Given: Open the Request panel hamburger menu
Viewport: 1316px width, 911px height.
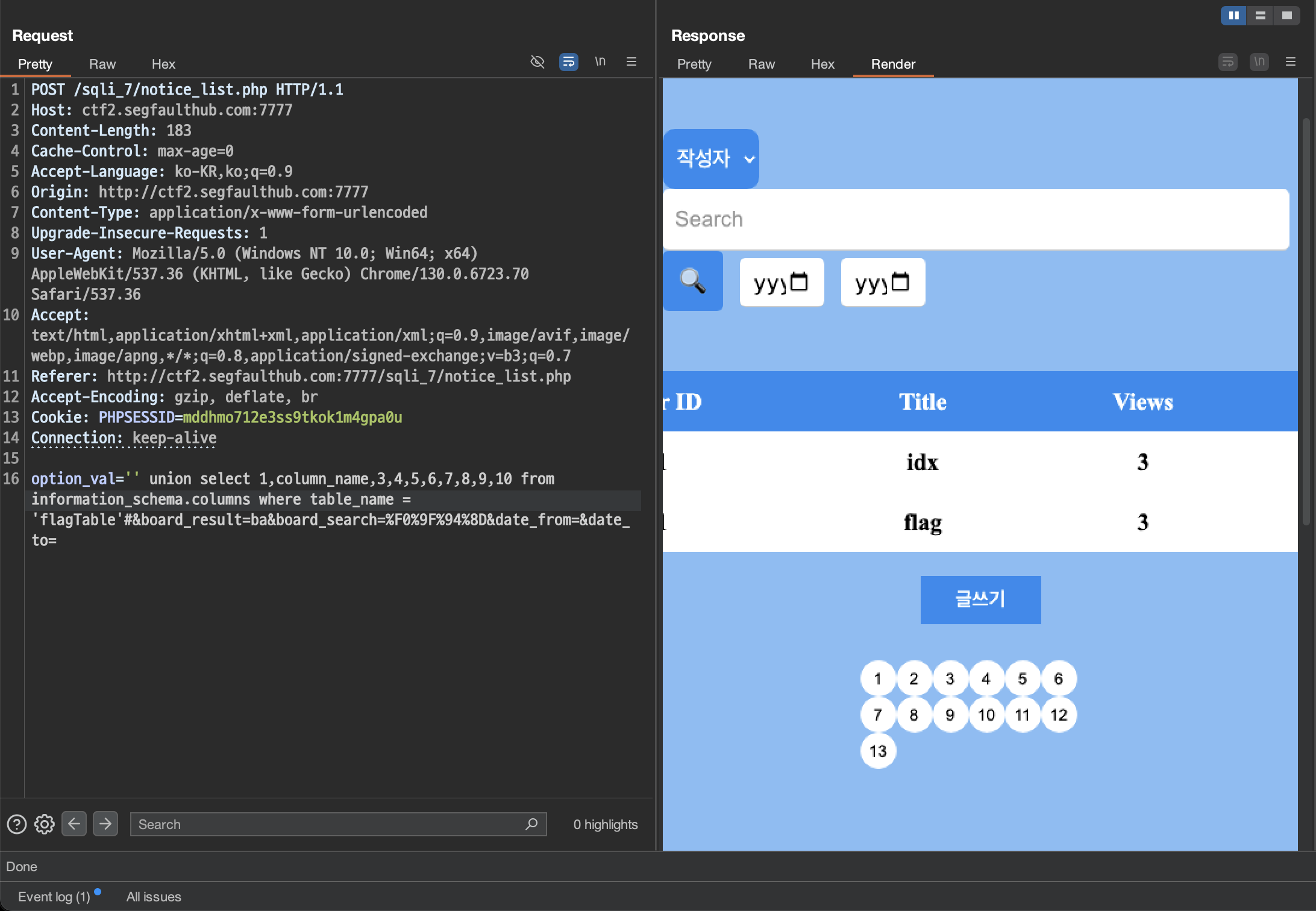Looking at the screenshot, I should point(631,61).
